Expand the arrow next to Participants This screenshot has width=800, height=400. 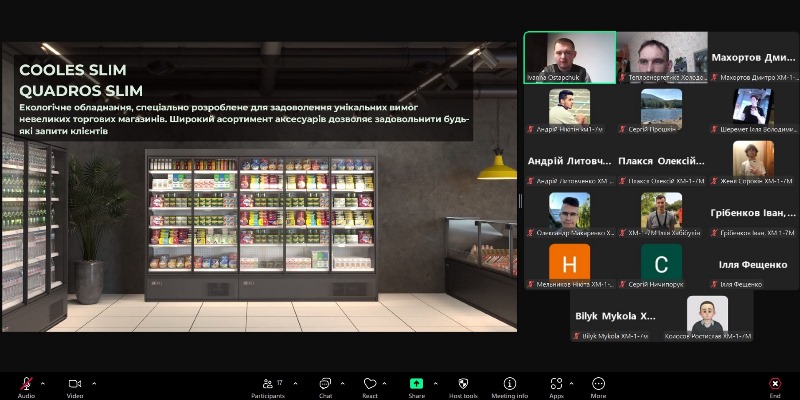(295, 383)
